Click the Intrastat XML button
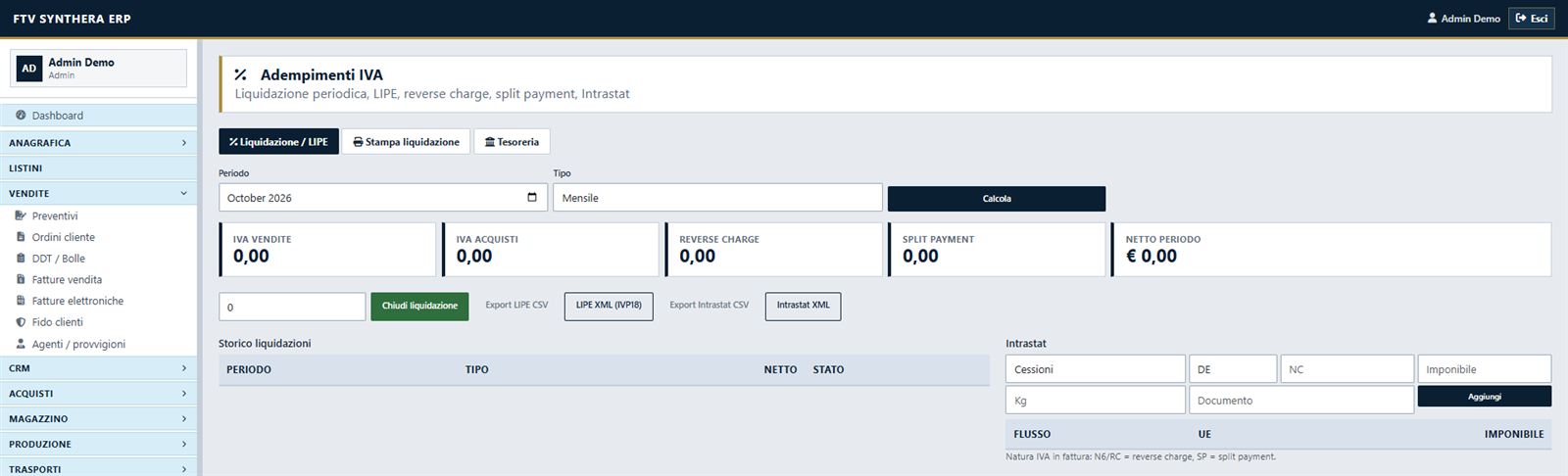 pos(803,306)
